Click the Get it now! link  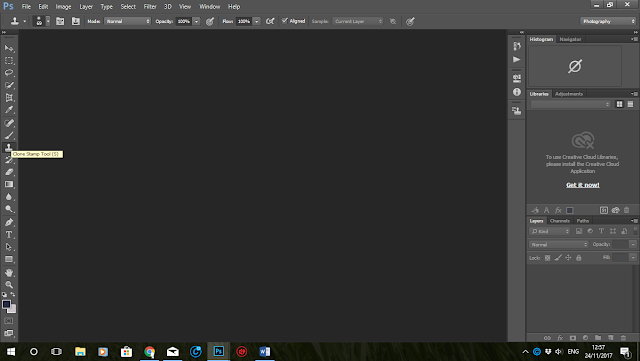coord(582,185)
